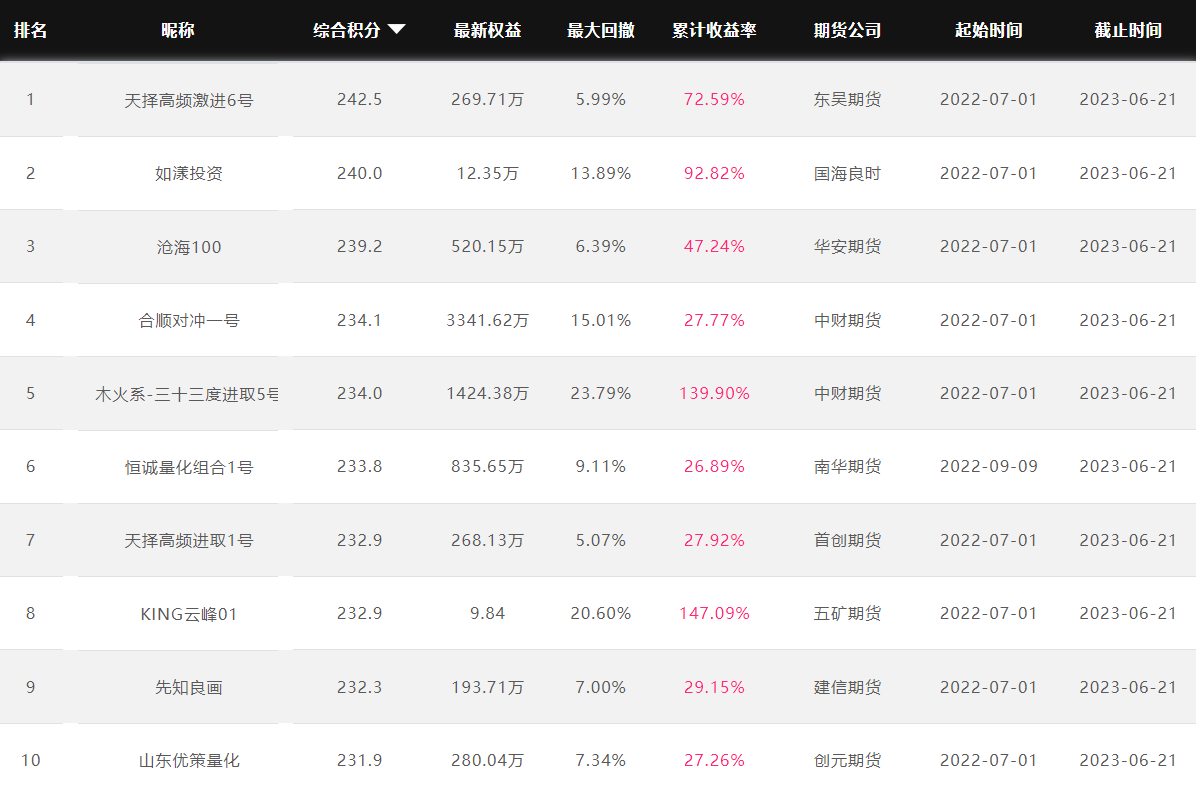
Task: Select the 首创期货 company cell
Action: (x=847, y=540)
